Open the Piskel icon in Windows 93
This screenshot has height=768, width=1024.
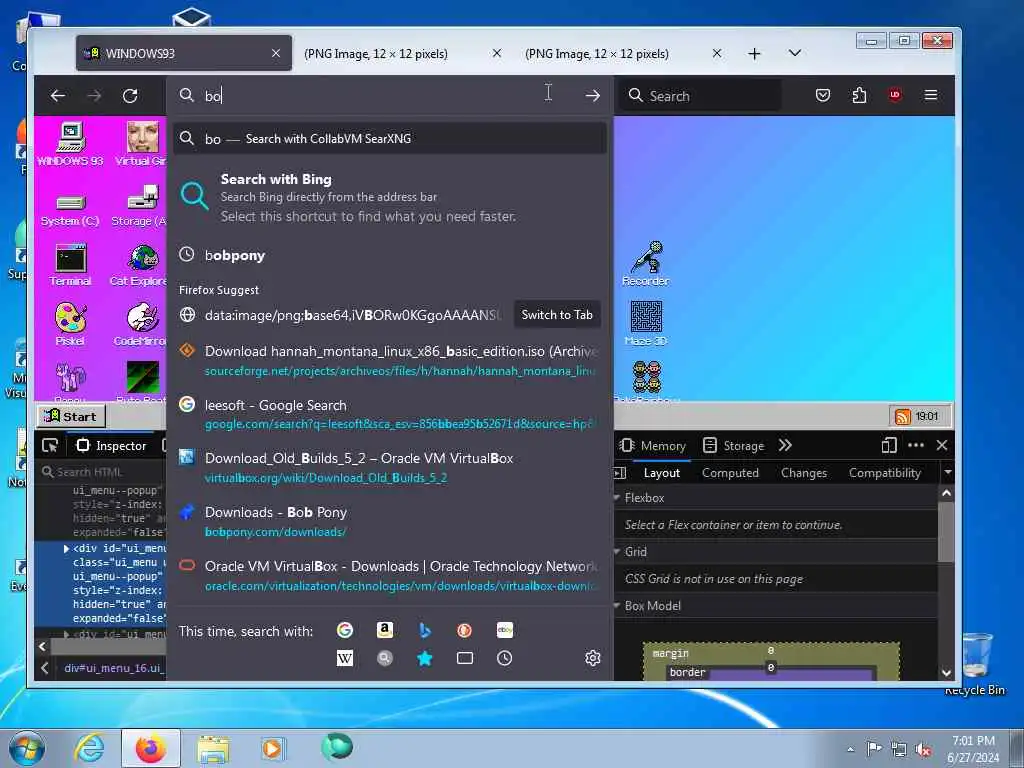pyautogui.click(x=71, y=325)
